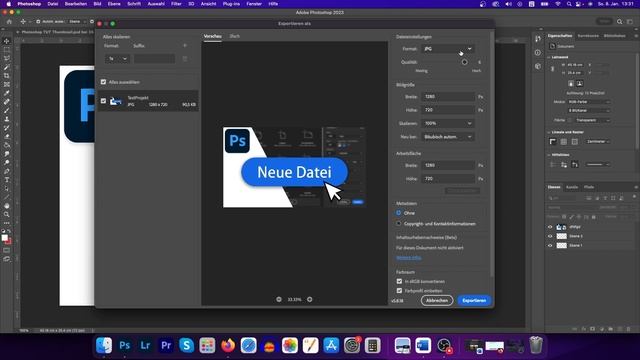The image size is (640, 360).
Task: Switch to the '2fach' preview tab
Action: (235, 36)
